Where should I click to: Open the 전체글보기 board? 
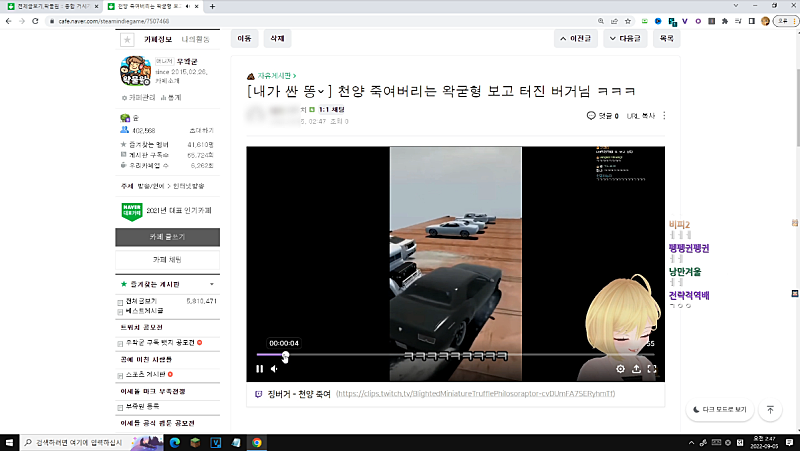click(x=142, y=301)
